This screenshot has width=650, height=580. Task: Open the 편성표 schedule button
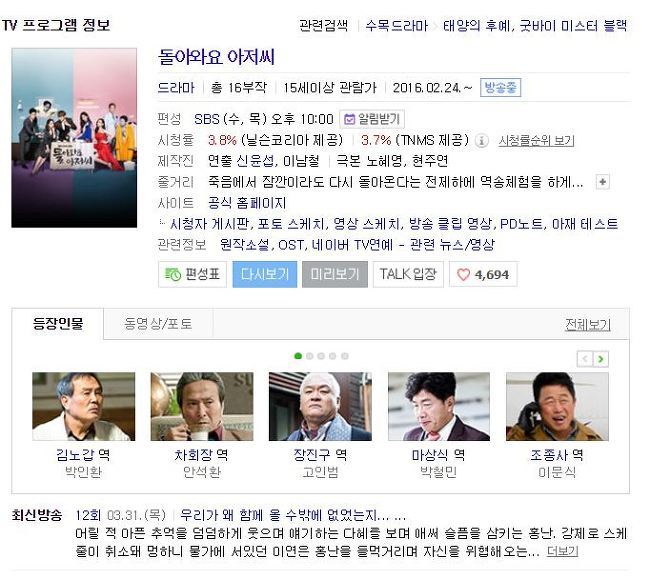pos(192,274)
